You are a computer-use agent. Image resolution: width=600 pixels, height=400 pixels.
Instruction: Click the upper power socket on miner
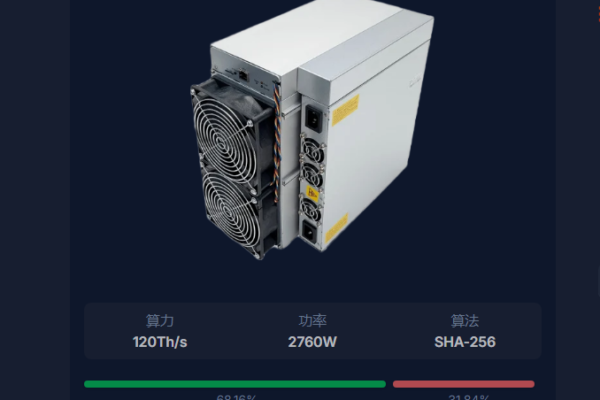tap(314, 119)
